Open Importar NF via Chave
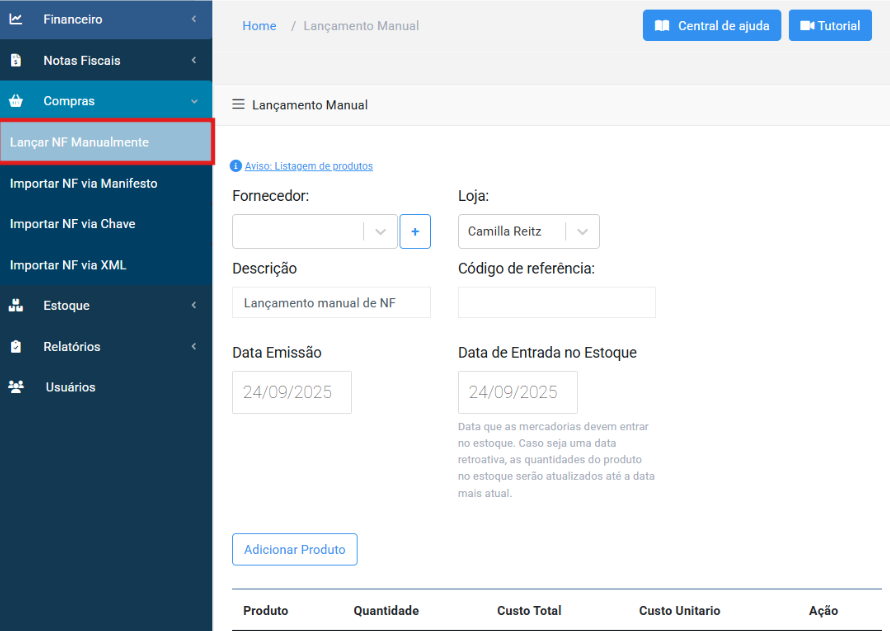 [73, 224]
